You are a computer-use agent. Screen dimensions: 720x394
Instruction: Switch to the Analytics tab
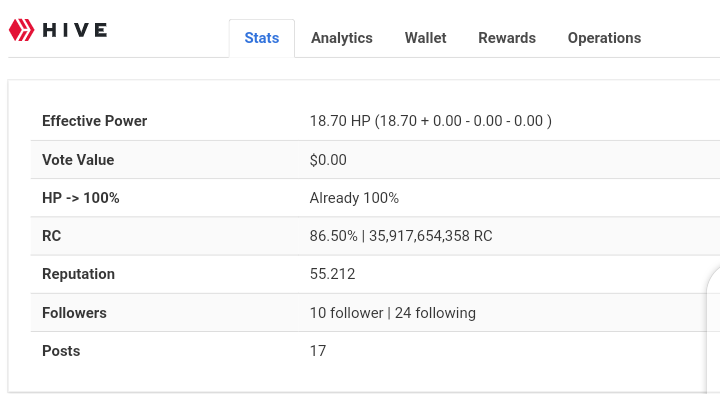coord(342,38)
